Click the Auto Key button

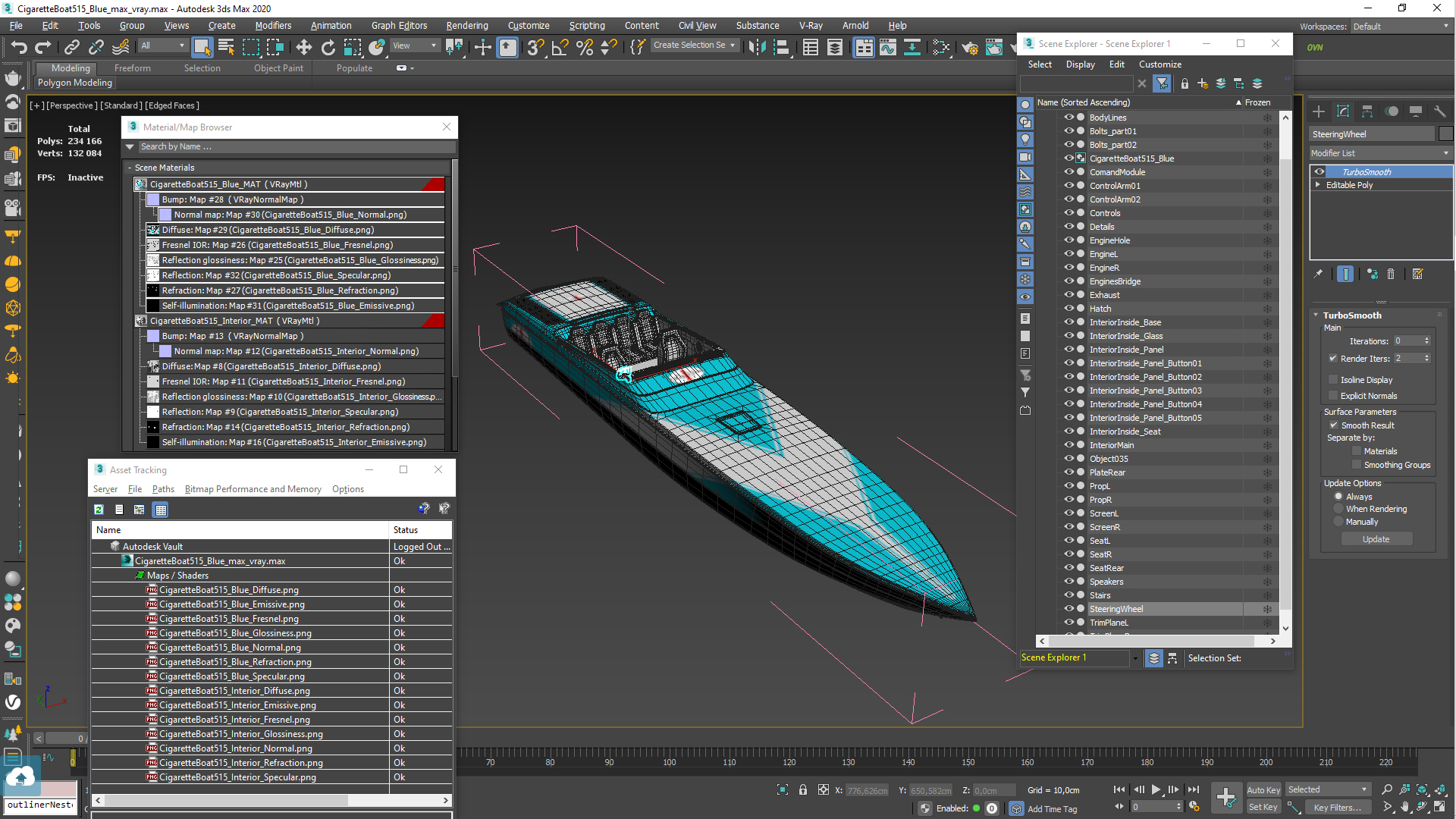point(1263,790)
